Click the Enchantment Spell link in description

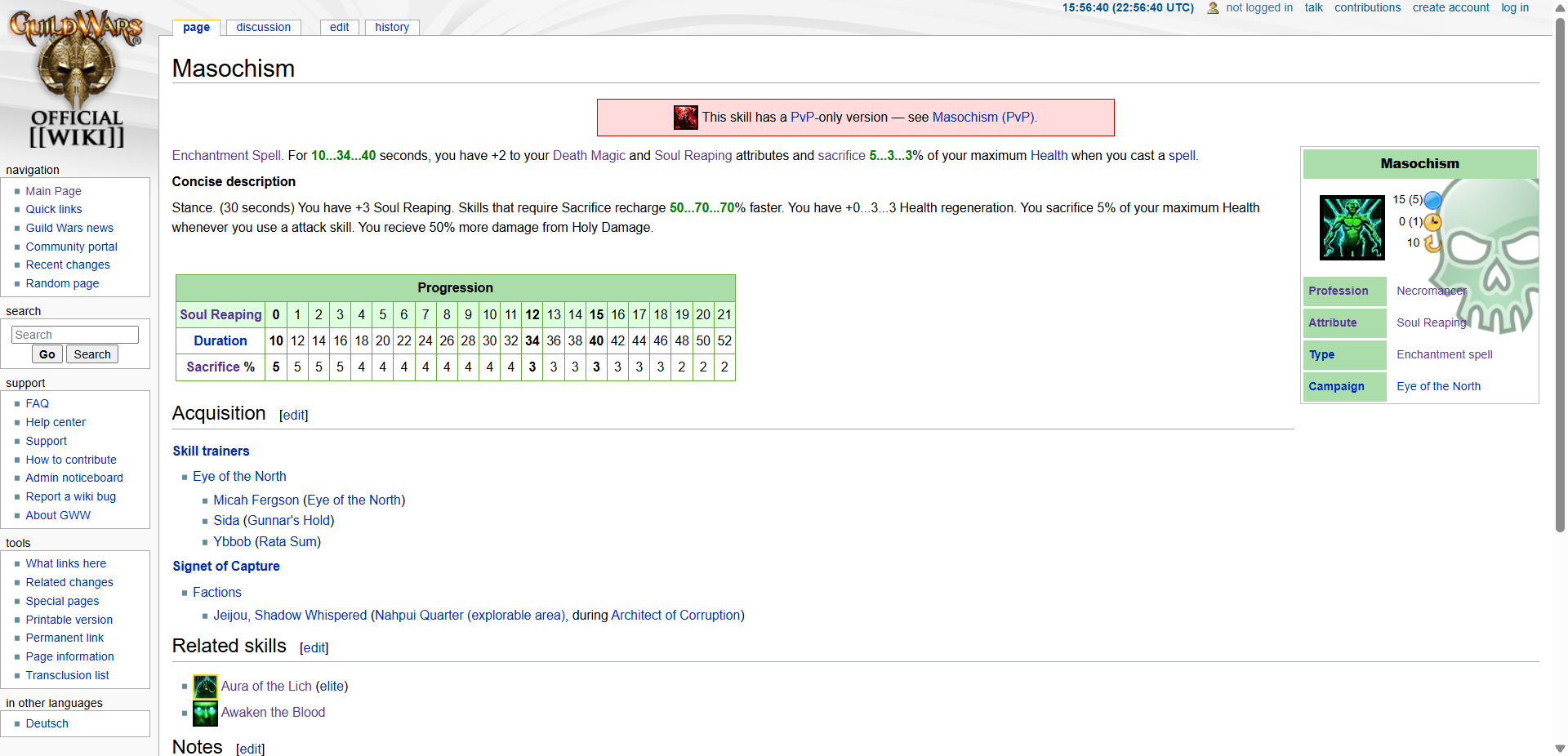[x=226, y=155]
